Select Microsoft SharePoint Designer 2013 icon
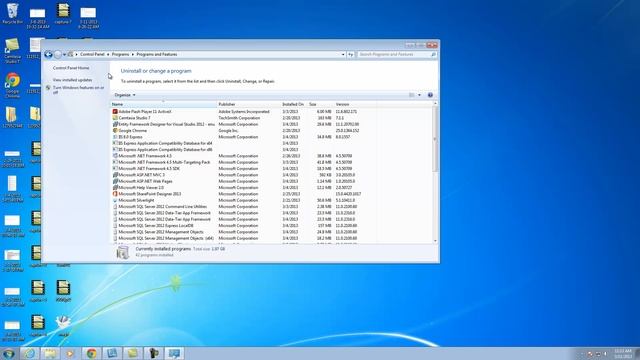 (115, 194)
